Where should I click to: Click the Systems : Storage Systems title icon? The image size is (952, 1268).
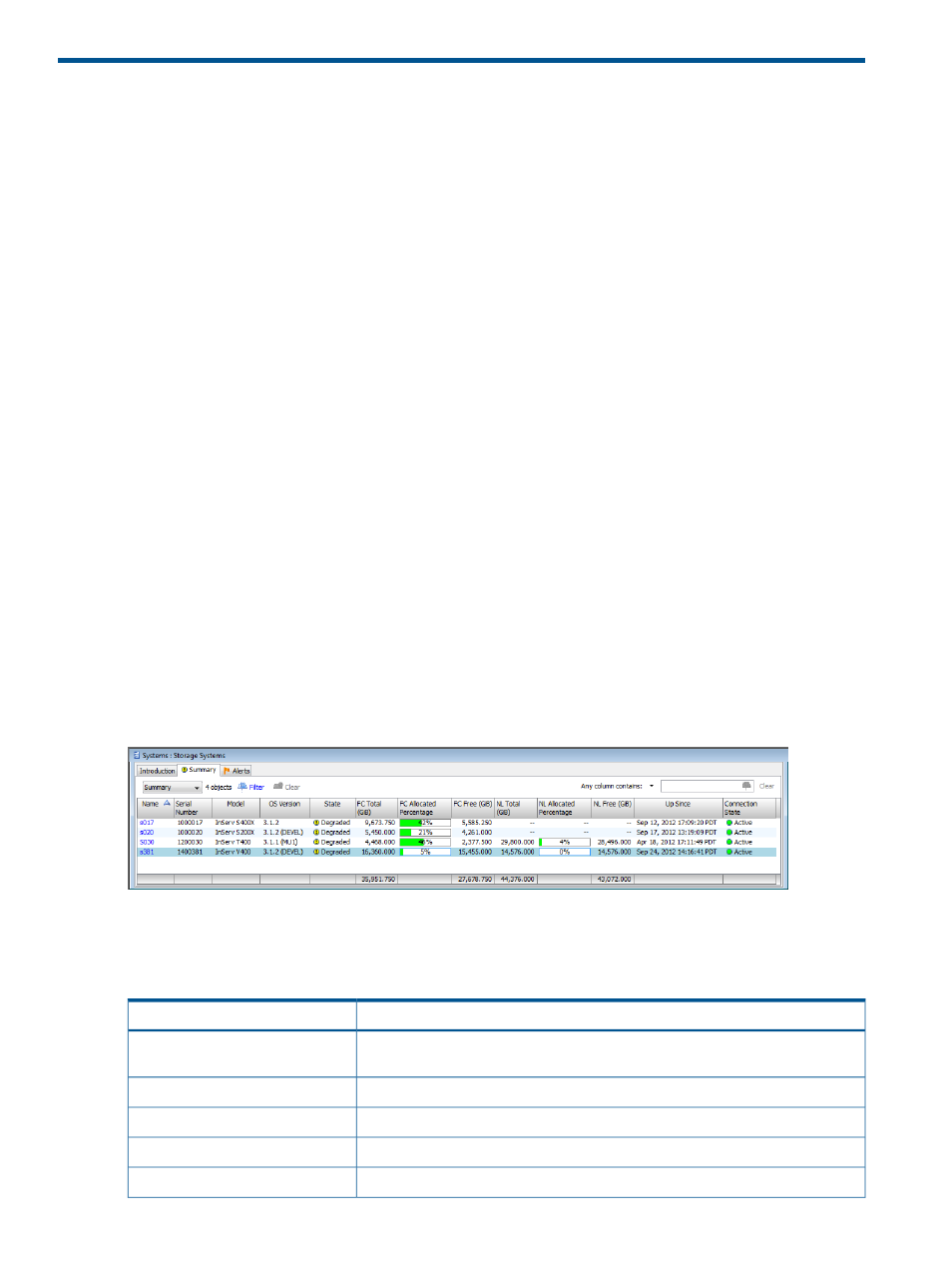pyautogui.click(x=137, y=756)
